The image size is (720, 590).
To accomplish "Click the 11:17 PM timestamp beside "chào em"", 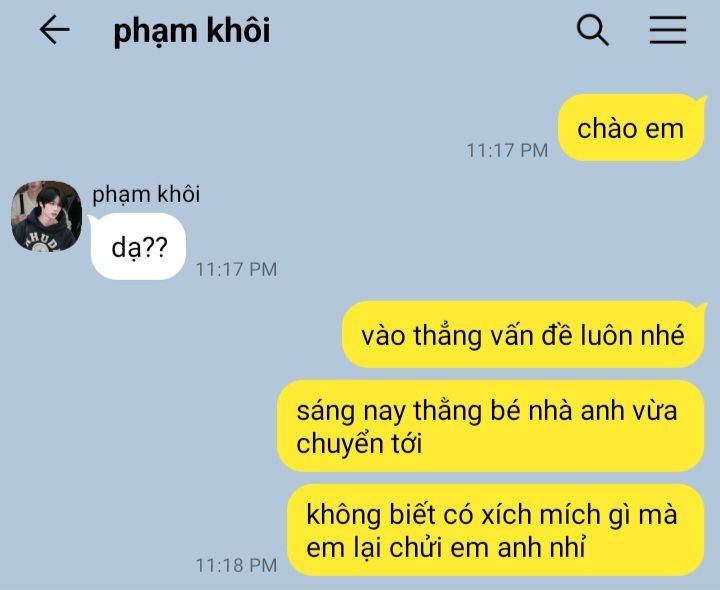I will 507,151.
